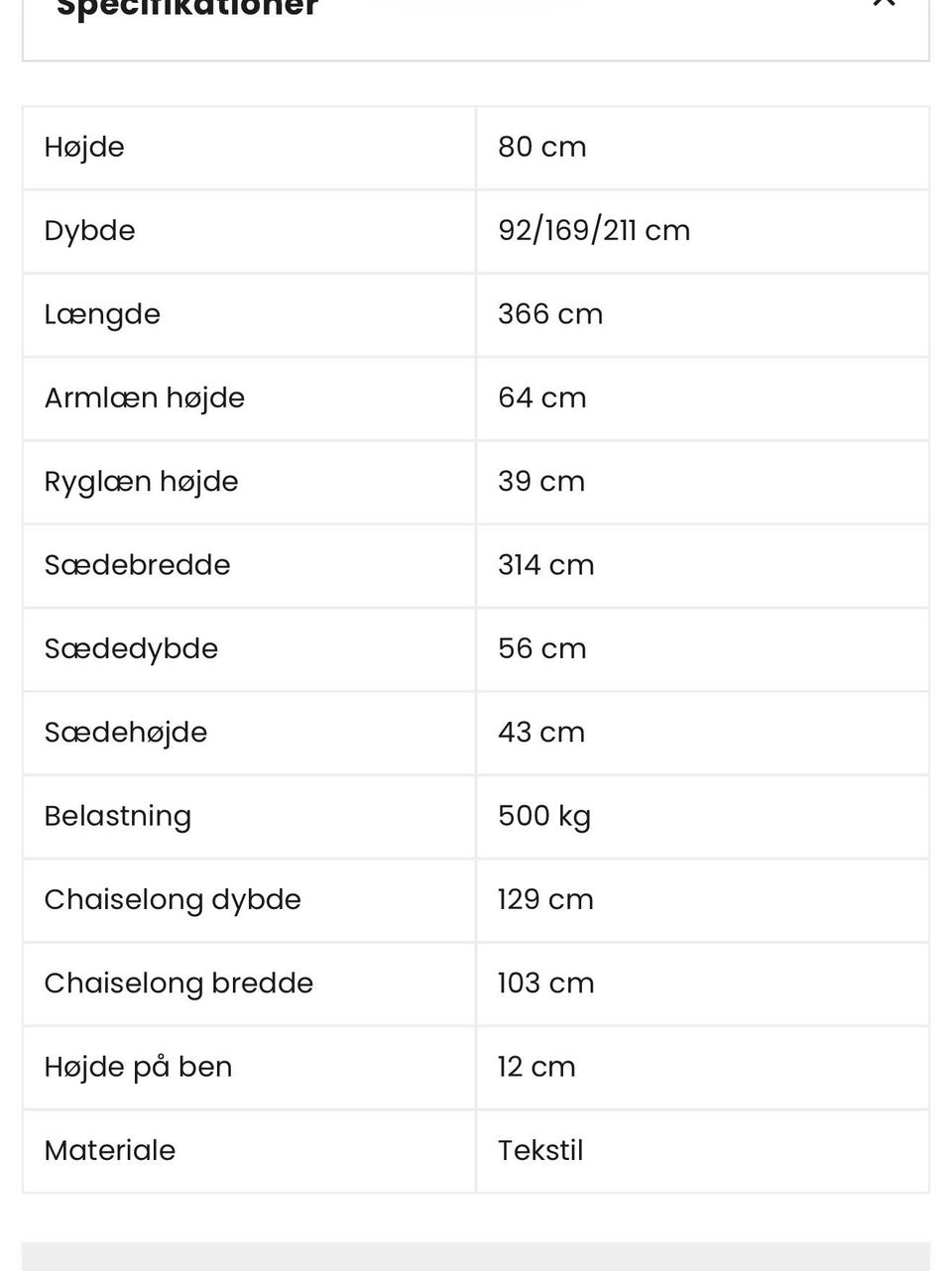Select the Chaiselong bredde 103 cm value

pos(546,983)
